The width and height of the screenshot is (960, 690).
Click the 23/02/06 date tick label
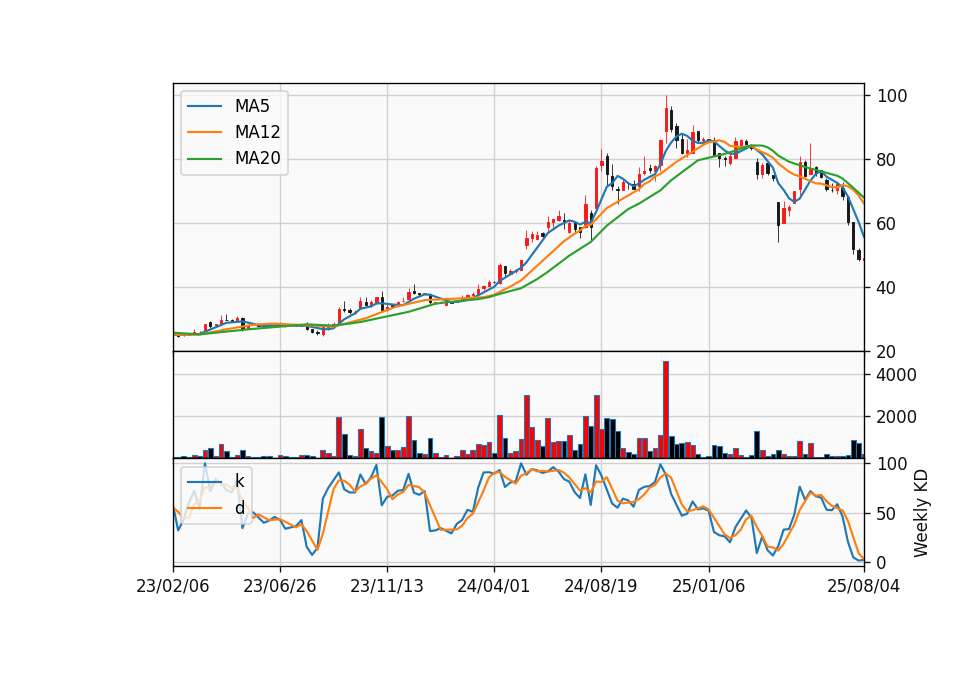tap(173, 586)
